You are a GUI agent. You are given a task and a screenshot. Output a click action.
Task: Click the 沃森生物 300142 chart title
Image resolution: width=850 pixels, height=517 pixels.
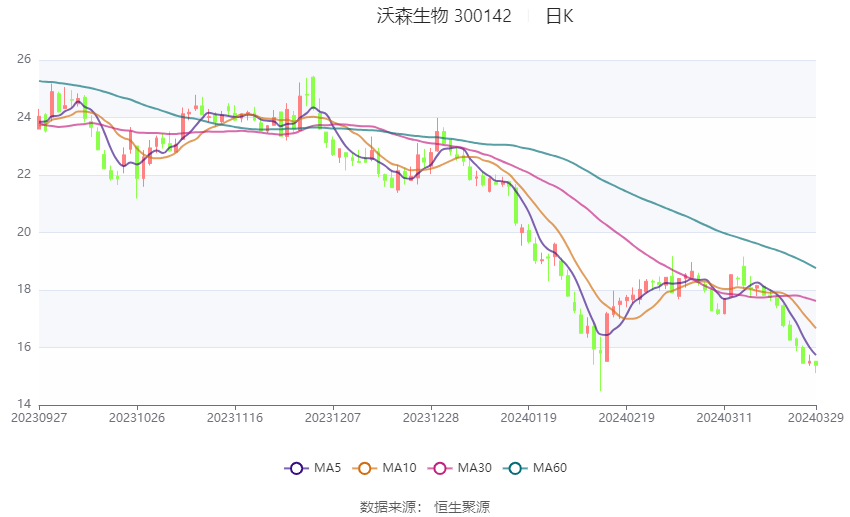tap(444, 16)
